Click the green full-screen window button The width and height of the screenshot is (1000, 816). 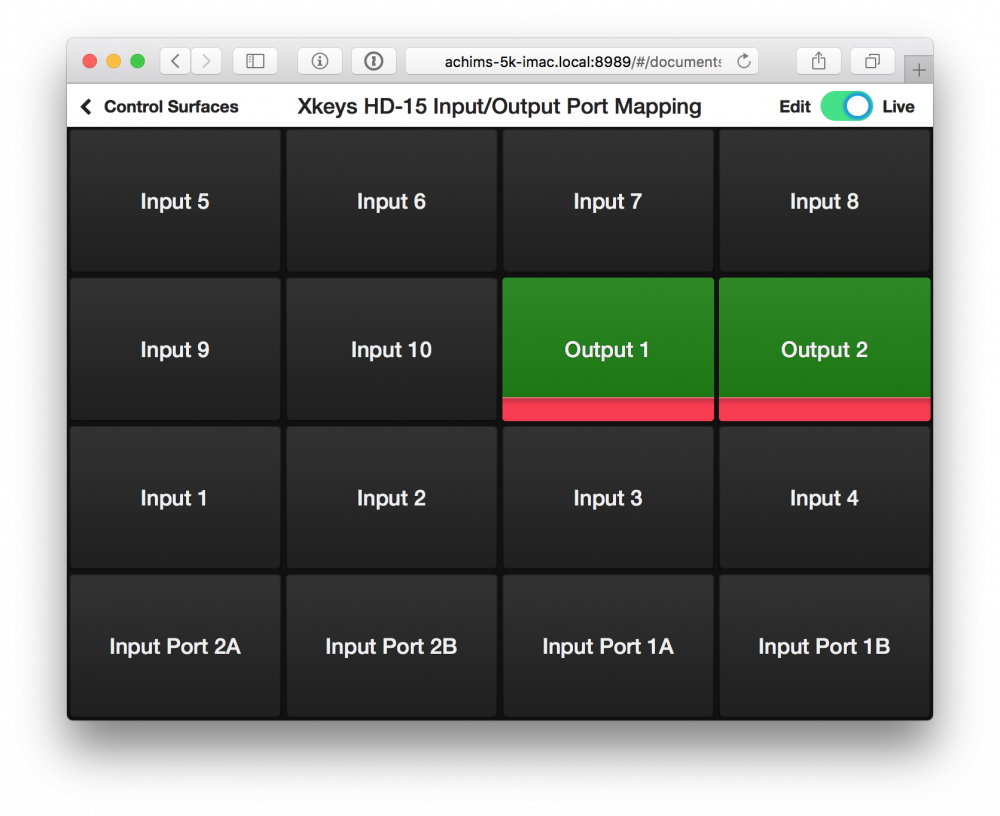click(x=137, y=61)
